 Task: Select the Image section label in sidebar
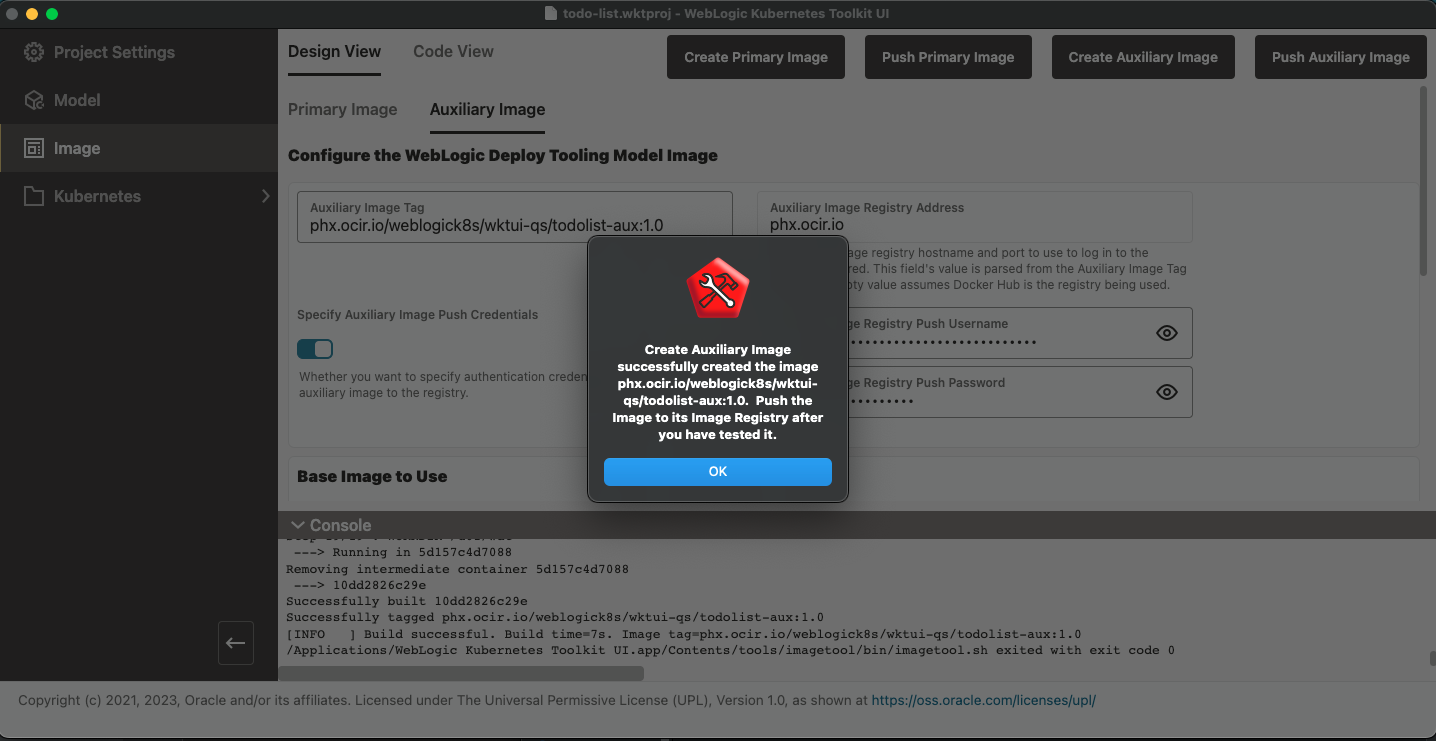[x=77, y=148]
